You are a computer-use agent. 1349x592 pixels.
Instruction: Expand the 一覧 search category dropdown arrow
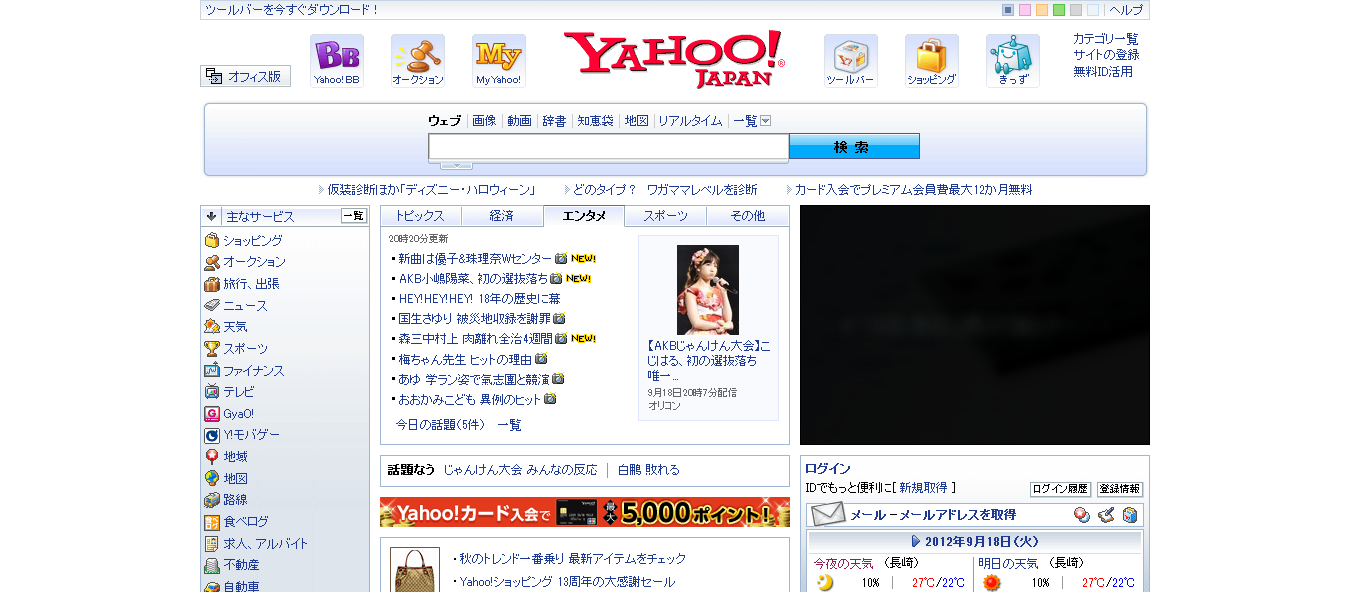click(766, 121)
